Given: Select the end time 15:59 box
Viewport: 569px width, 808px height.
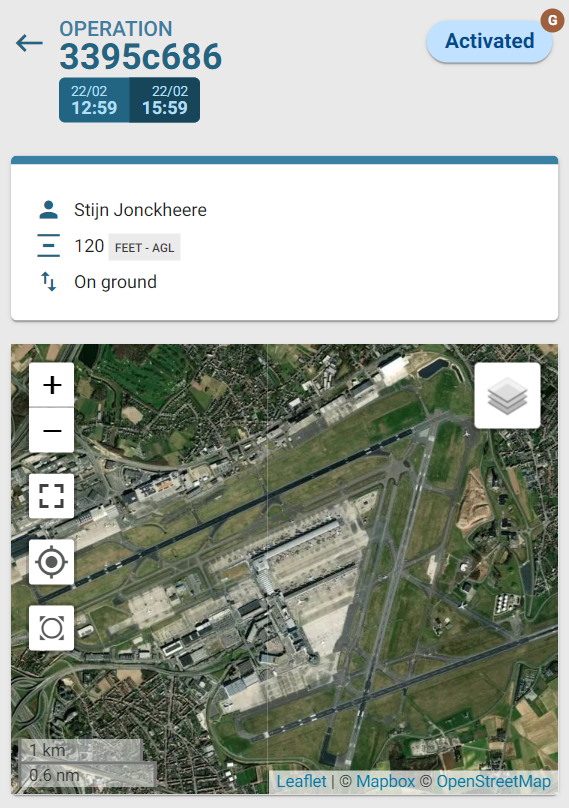Looking at the screenshot, I should [165, 100].
